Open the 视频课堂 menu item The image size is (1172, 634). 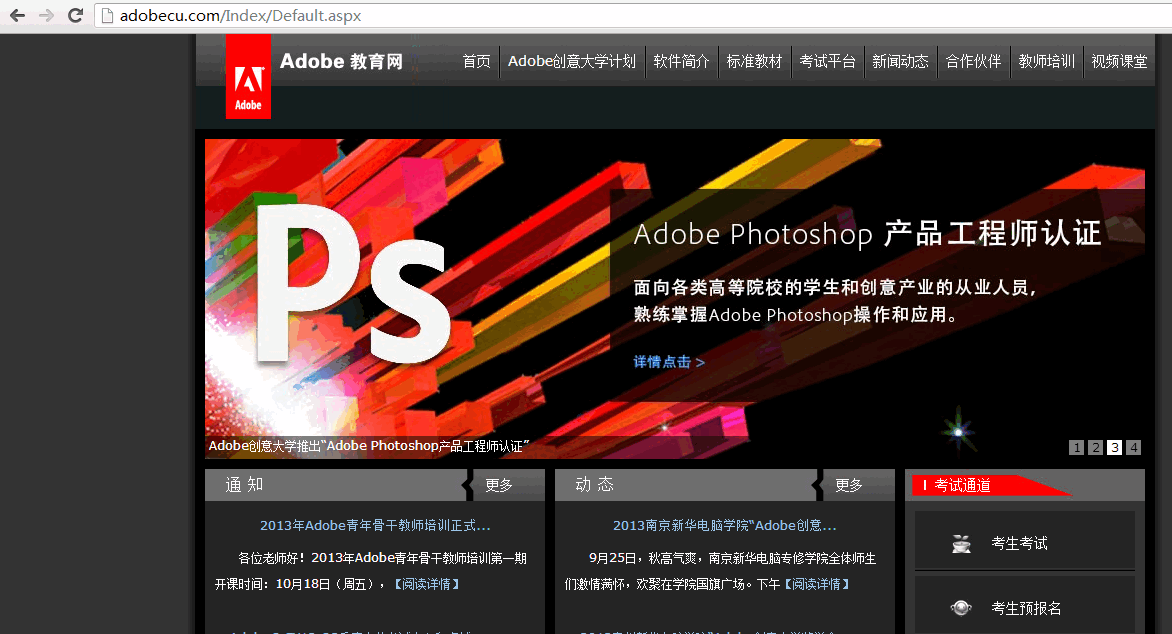tap(1119, 61)
